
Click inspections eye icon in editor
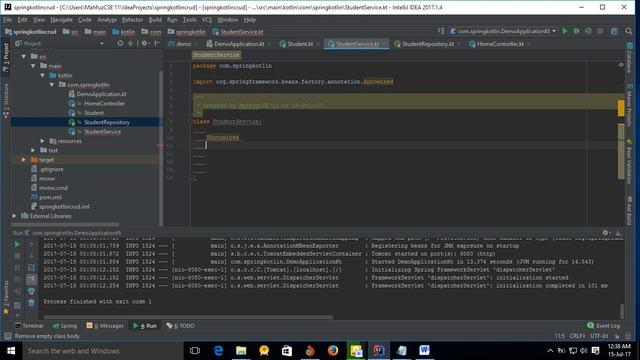(621, 65)
